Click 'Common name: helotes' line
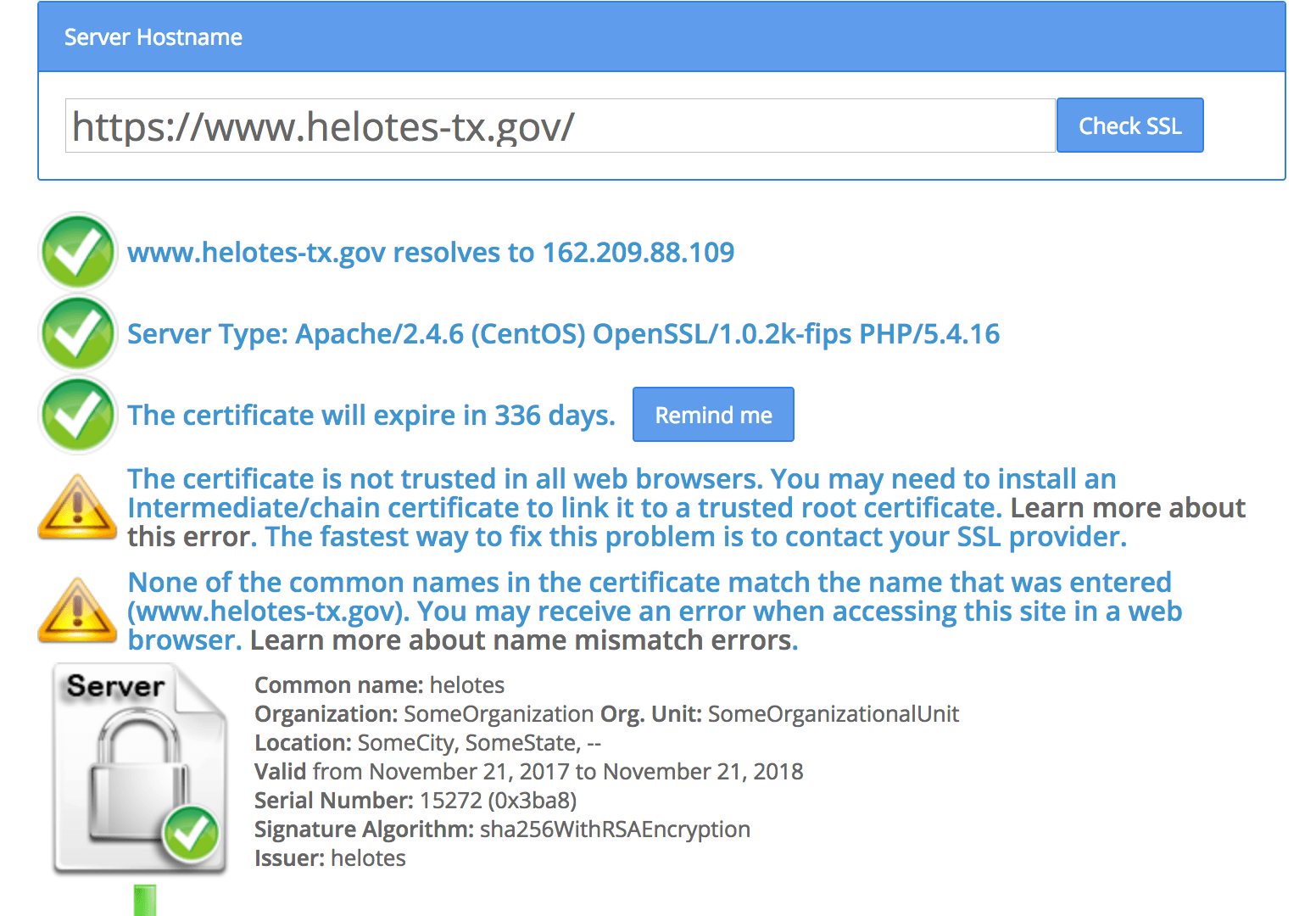The width and height of the screenshot is (1316, 916). [379, 685]
